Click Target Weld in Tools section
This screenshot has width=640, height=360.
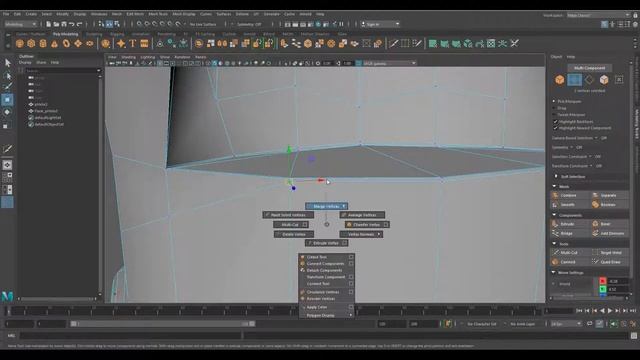point(610,253)
